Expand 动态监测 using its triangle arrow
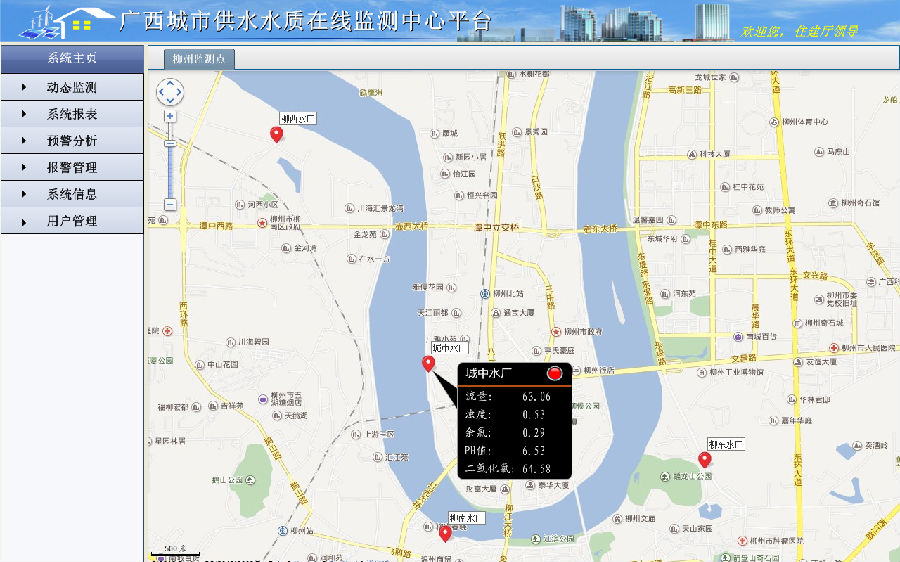The width and height of the screenshot is (900, 562). point(23,88)
